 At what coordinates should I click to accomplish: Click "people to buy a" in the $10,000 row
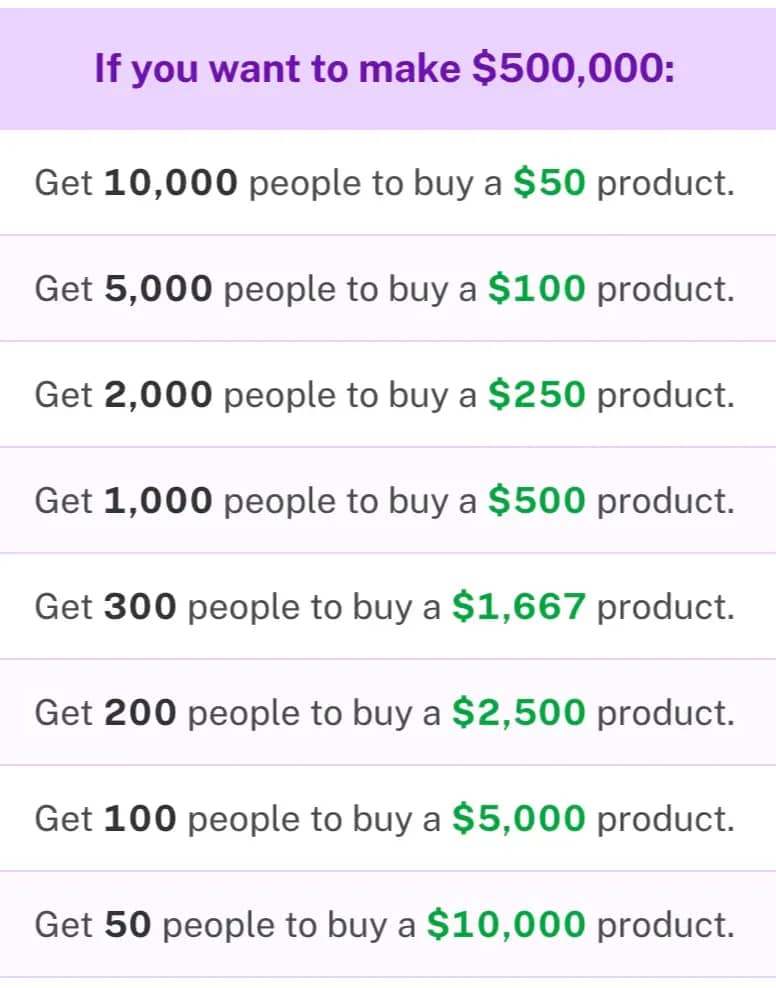pyautogui.click(x=289, y=925)
